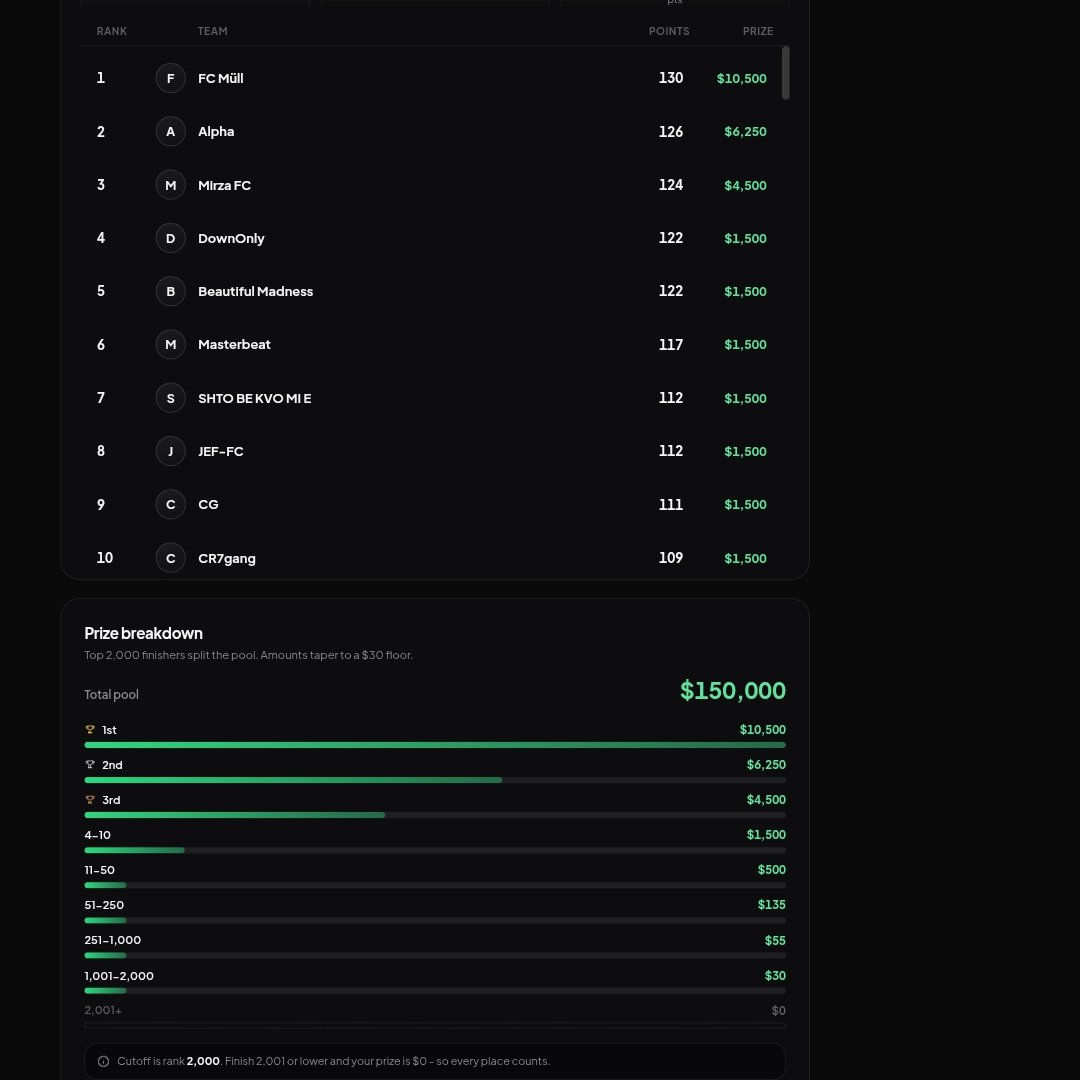Image resolution: width=1080 pixels, height=1080 pixels.
Task: Click the $150,000 total pool amount
Action: point(733,690)
